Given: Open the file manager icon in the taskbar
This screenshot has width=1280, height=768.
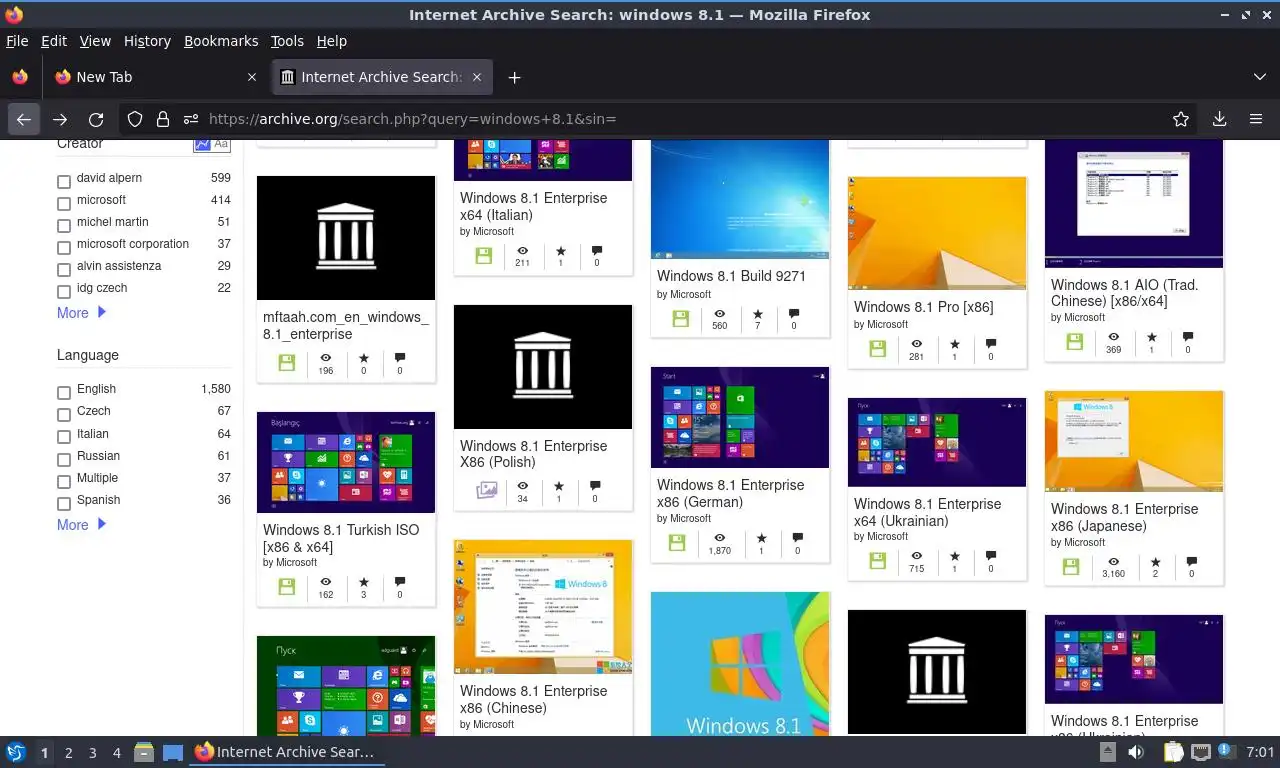Looking at the screenshot, I should [x=144, y=752].
